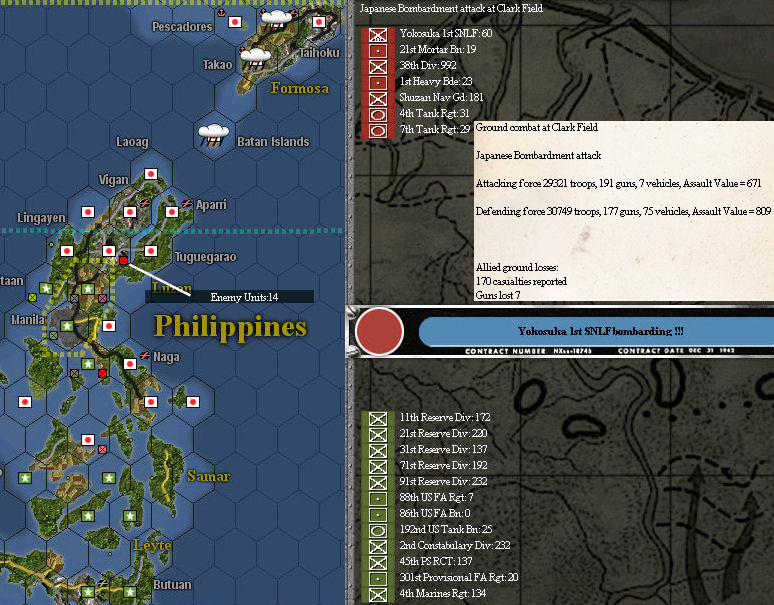This screenshot has height=605, width=774.
Task: Select the Allied star base at Manila
Action: coord(67,326)
